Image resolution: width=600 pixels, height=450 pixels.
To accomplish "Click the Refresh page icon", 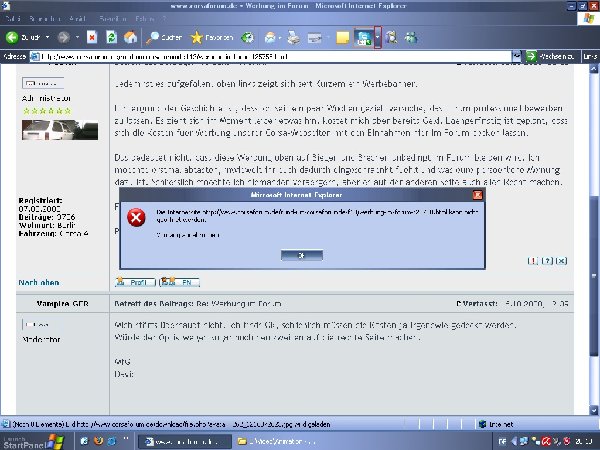I will [x=111, y=37].
